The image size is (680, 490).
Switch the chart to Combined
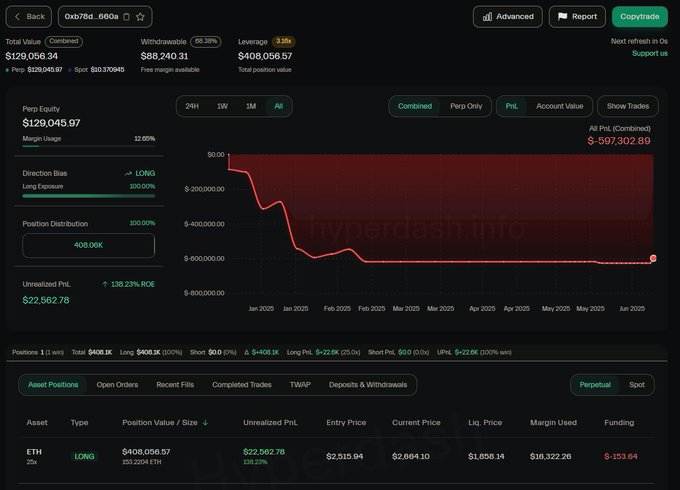point(415,106)
